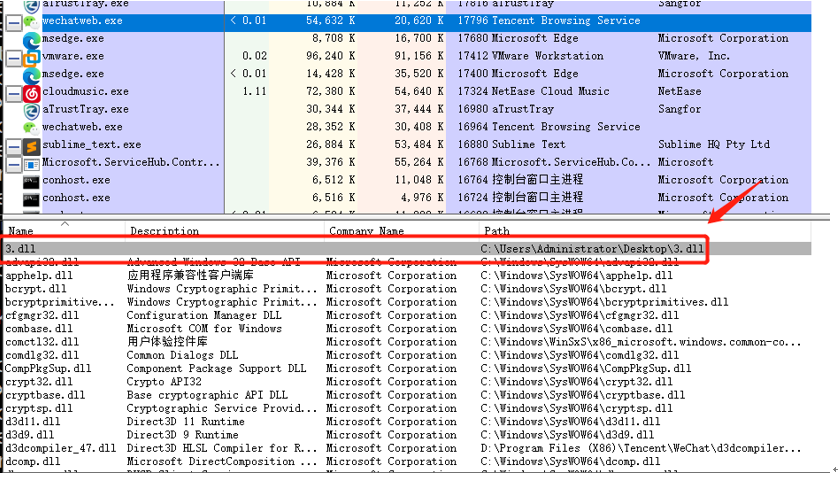Select the msedge.exe process with PID 17400
This screenshot has height=481, width=838.
point(73,74)
